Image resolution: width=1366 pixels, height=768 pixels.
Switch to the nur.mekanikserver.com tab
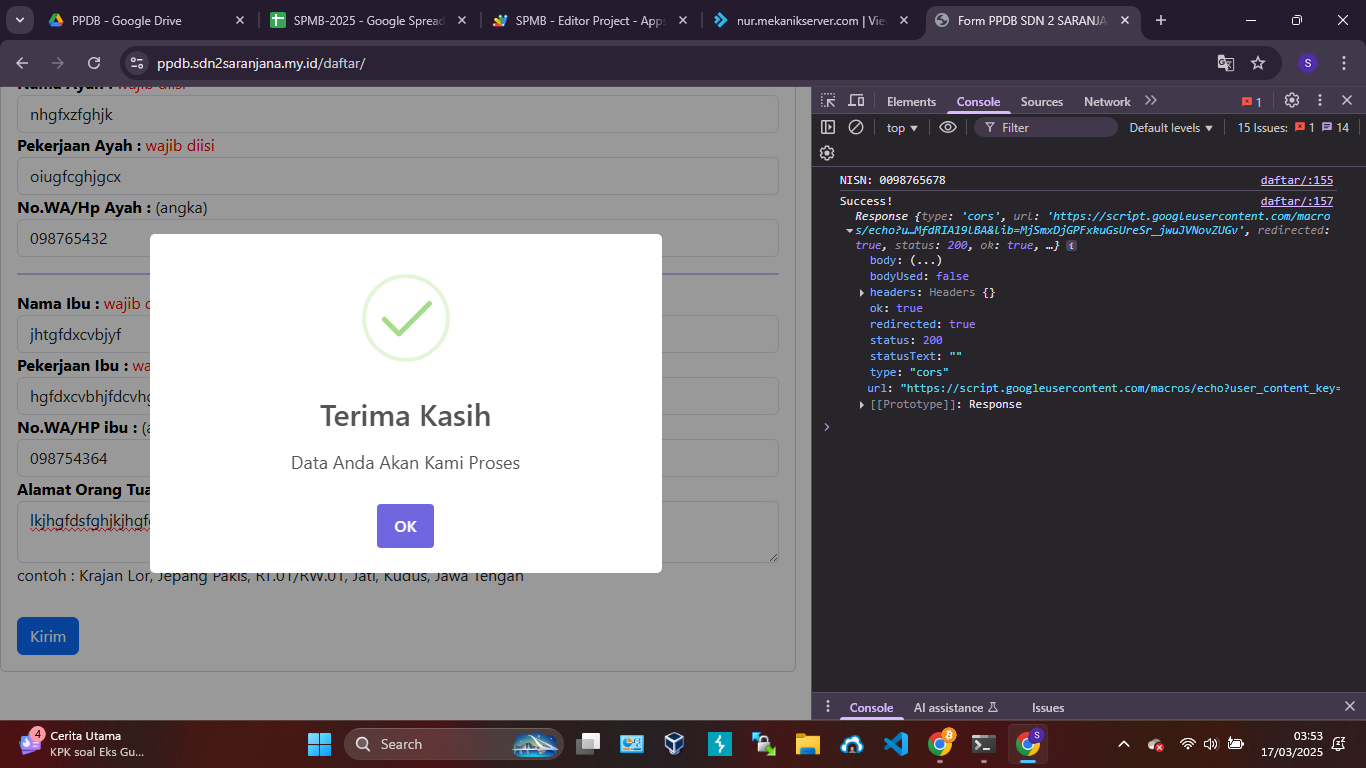pos(811,20)
